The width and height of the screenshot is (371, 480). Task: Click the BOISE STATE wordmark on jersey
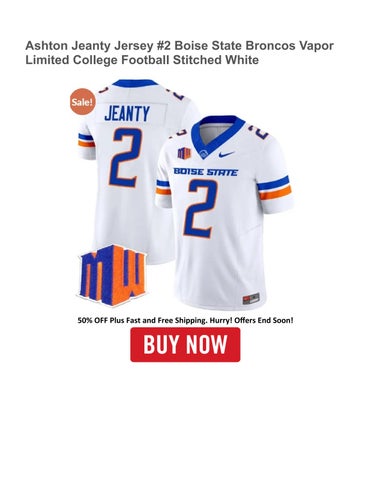click(206, 172)
